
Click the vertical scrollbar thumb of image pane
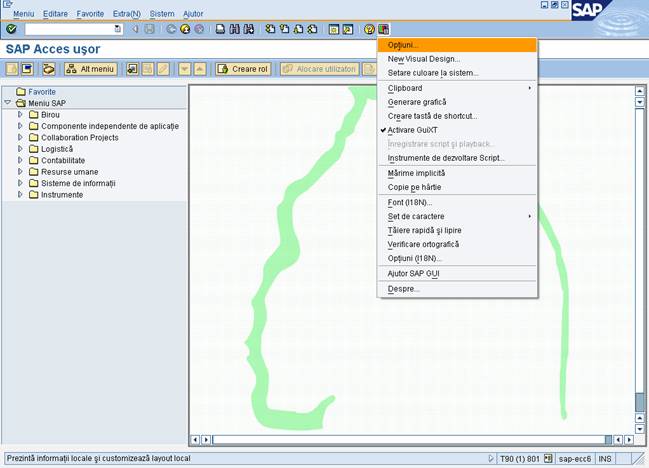point(640,402)
